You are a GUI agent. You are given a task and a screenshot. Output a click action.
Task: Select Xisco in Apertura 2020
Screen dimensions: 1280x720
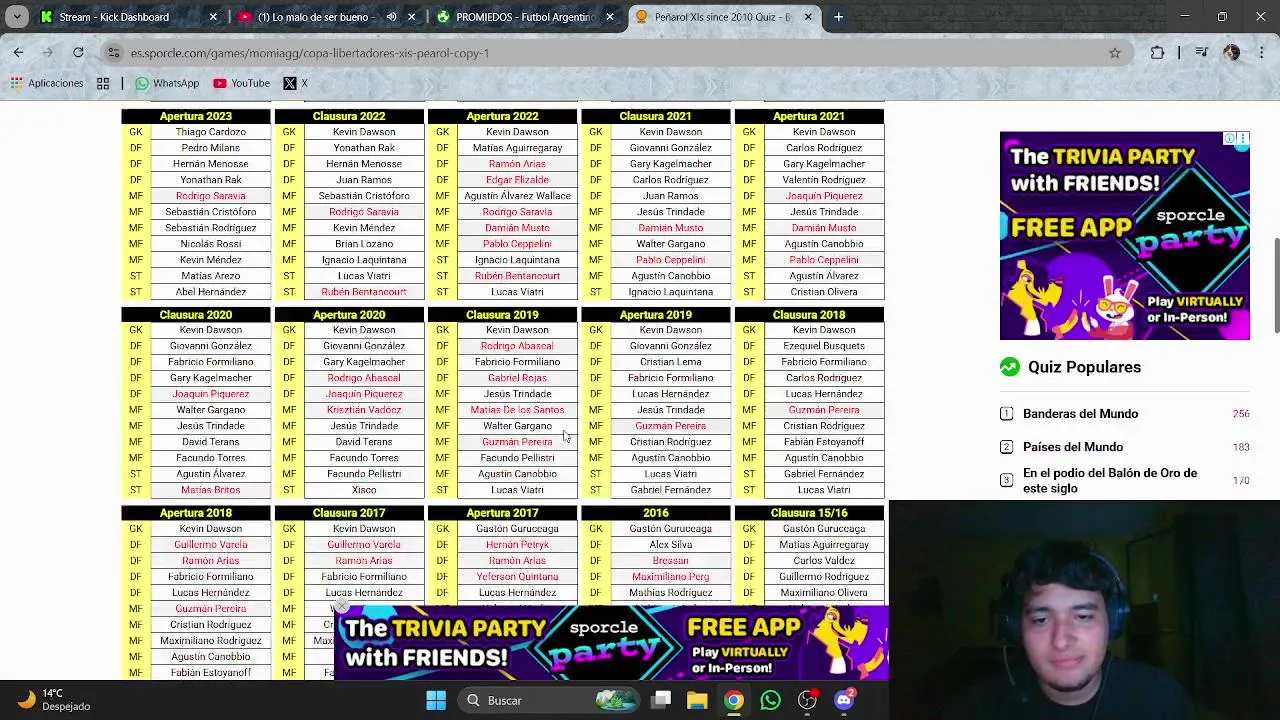[364, 490]
